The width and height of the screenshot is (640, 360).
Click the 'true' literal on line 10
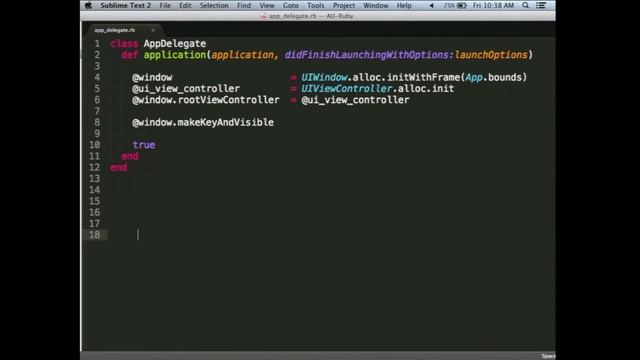click(144, 145)
